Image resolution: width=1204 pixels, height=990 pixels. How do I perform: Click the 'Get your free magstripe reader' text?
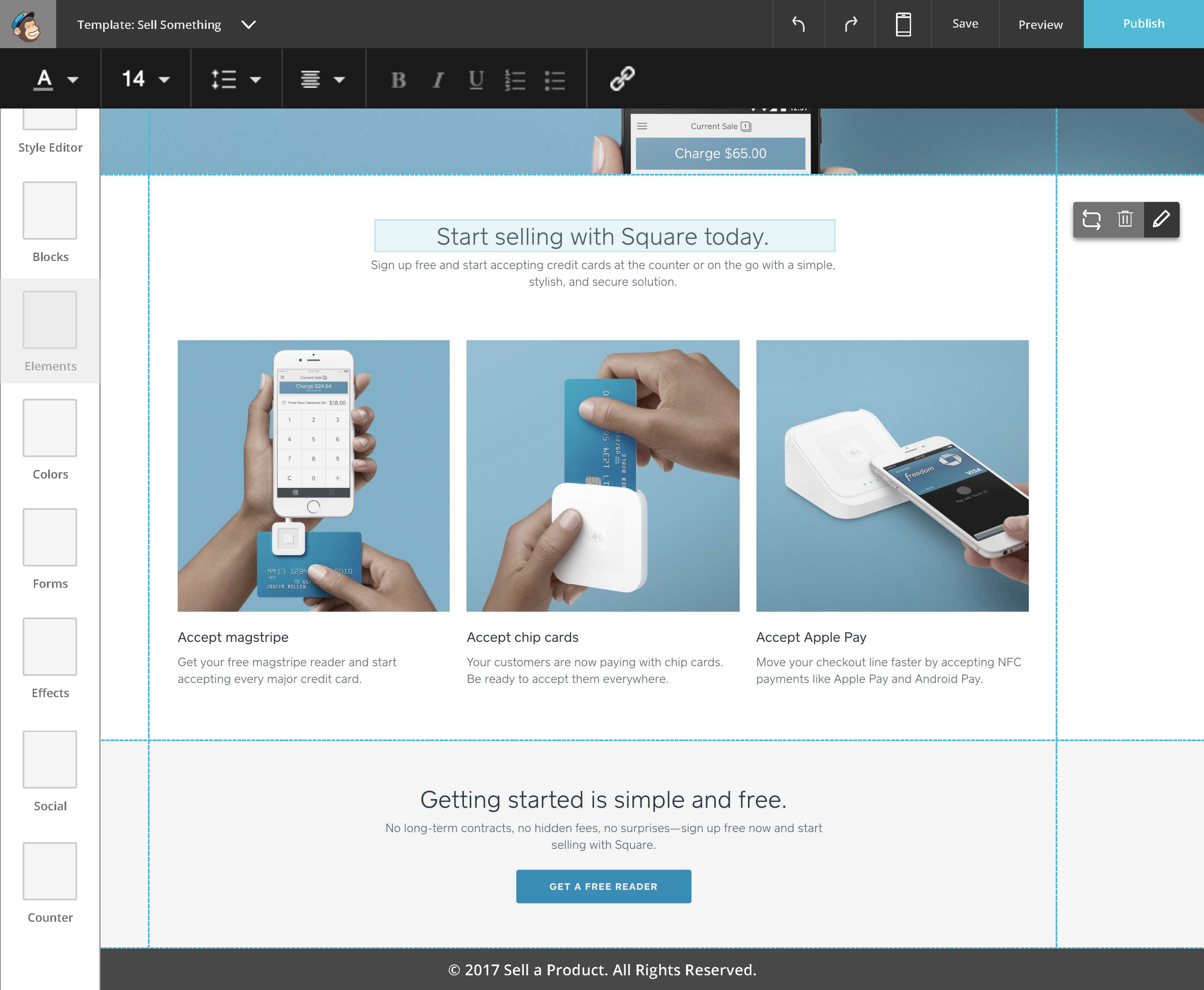(x=287, y=670)
